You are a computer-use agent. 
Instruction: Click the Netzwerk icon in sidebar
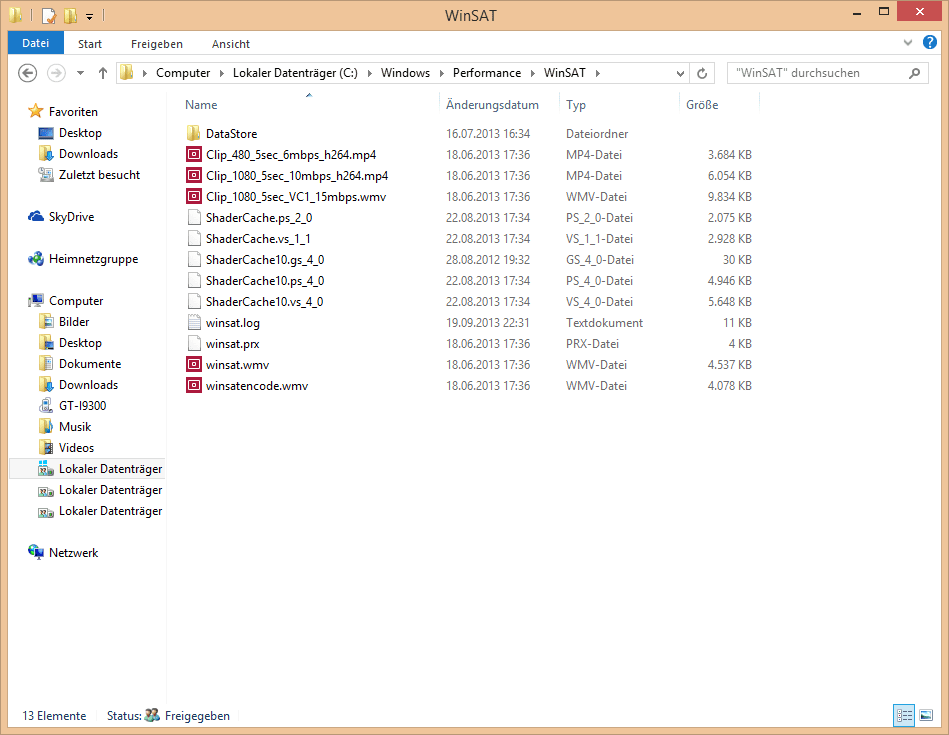pyautogui.click(x=36, y=552)
